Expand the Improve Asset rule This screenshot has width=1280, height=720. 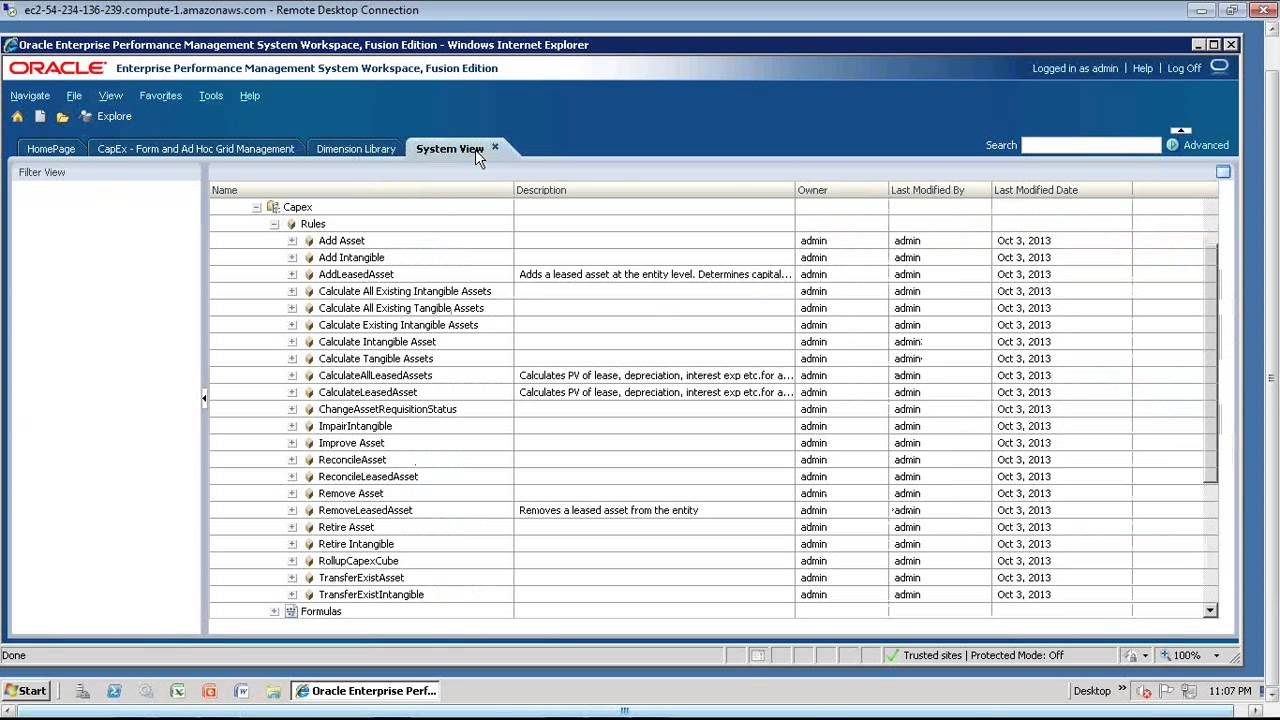(x=292, y=443)
